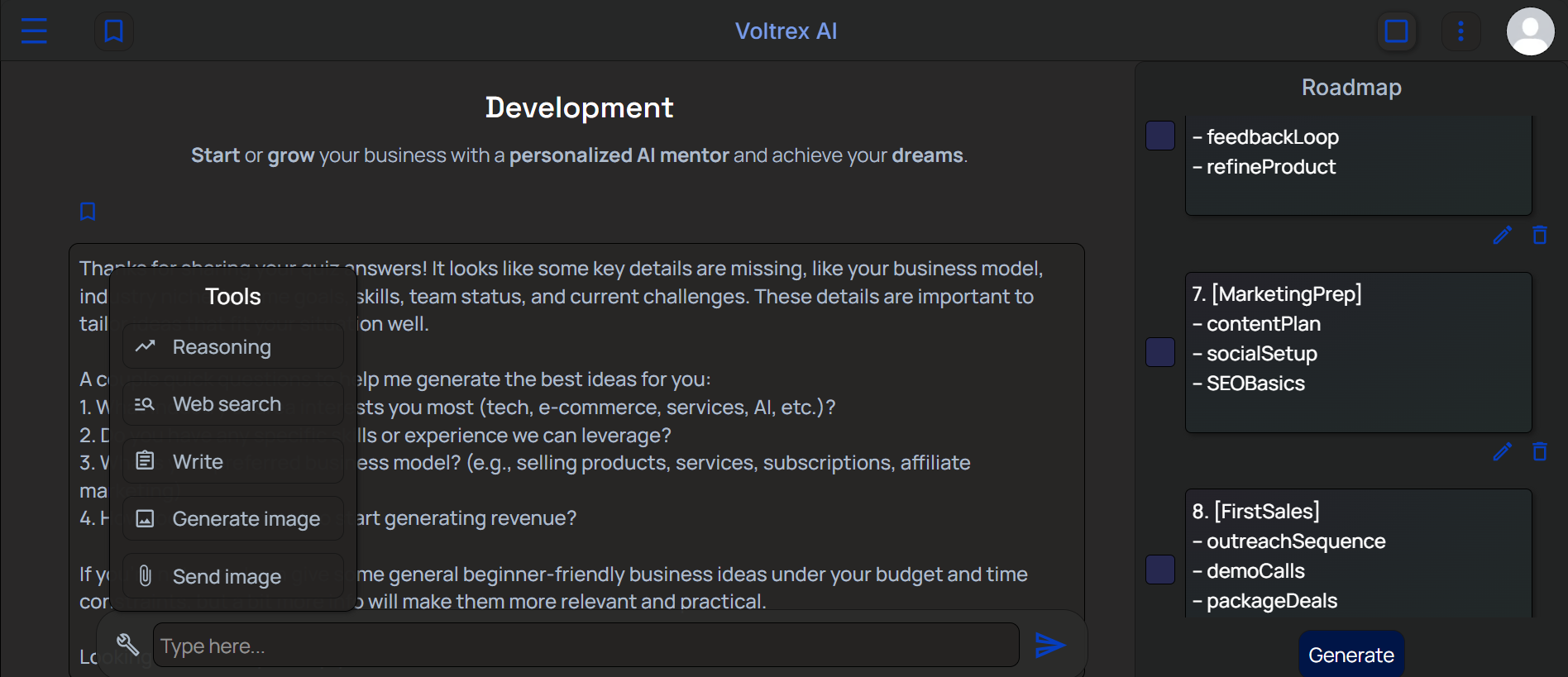Click the outreachSequence item text

pyautogui.click(x=1296, y=541)
